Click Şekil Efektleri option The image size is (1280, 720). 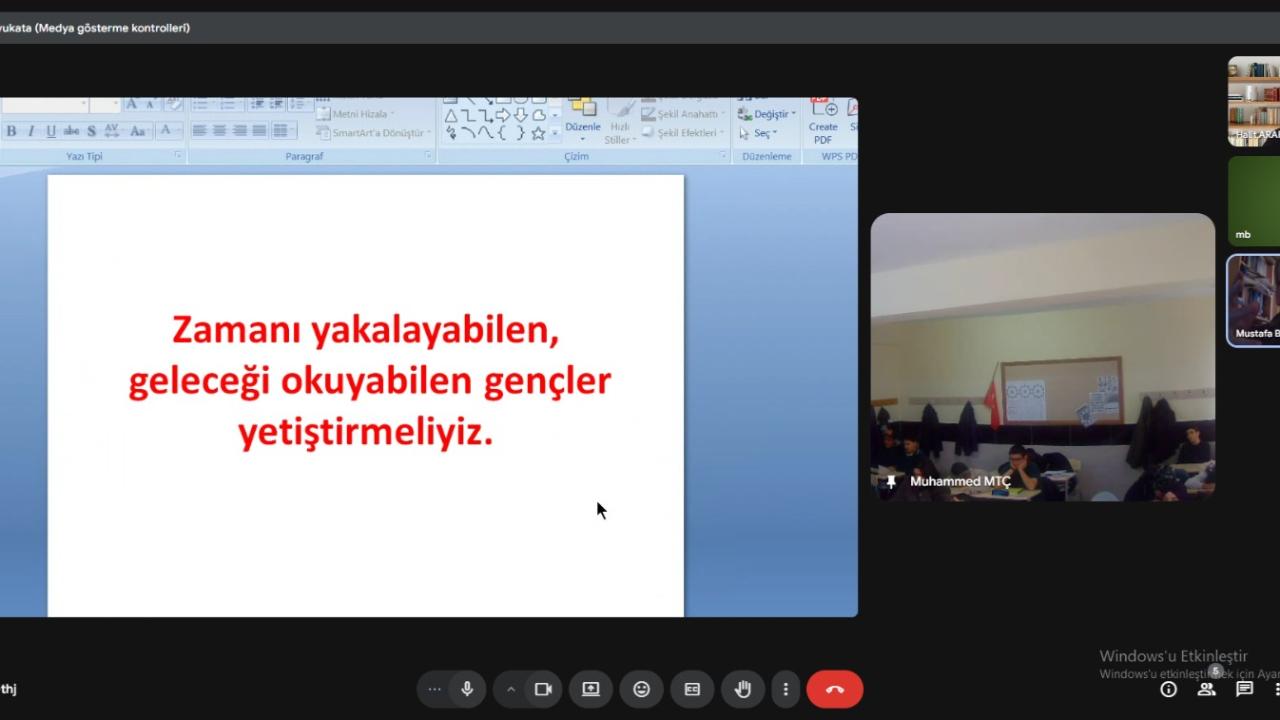click(684, 133)
